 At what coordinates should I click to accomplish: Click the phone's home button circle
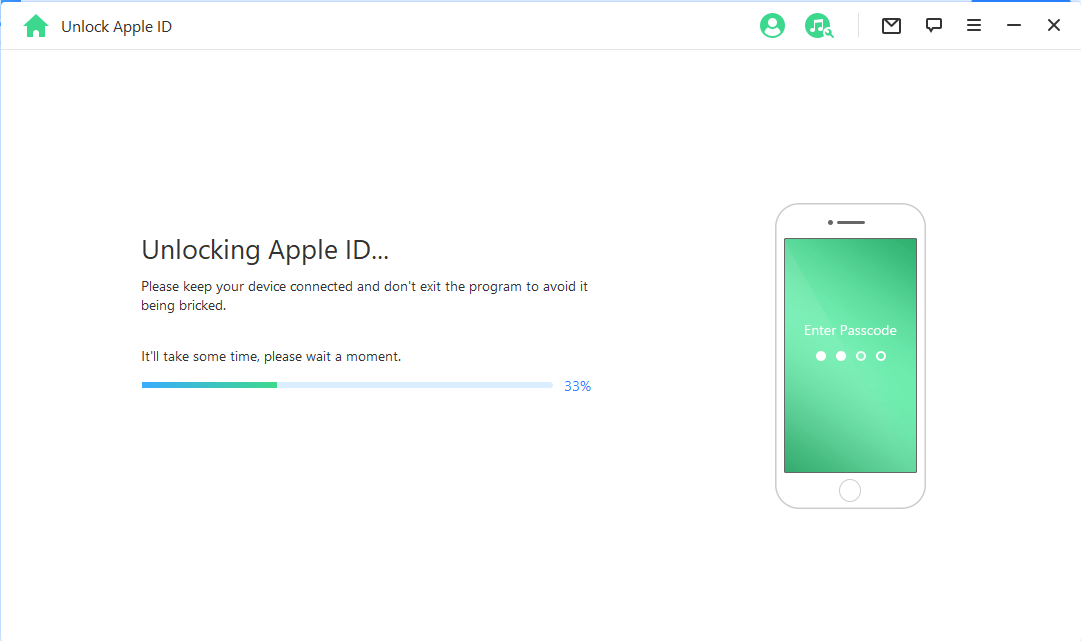850,490
